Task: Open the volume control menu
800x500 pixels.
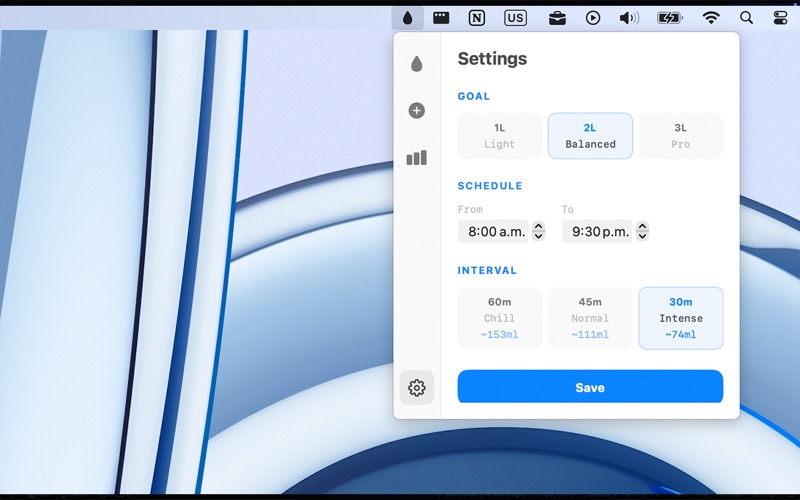Action: (x=629, y=18)
